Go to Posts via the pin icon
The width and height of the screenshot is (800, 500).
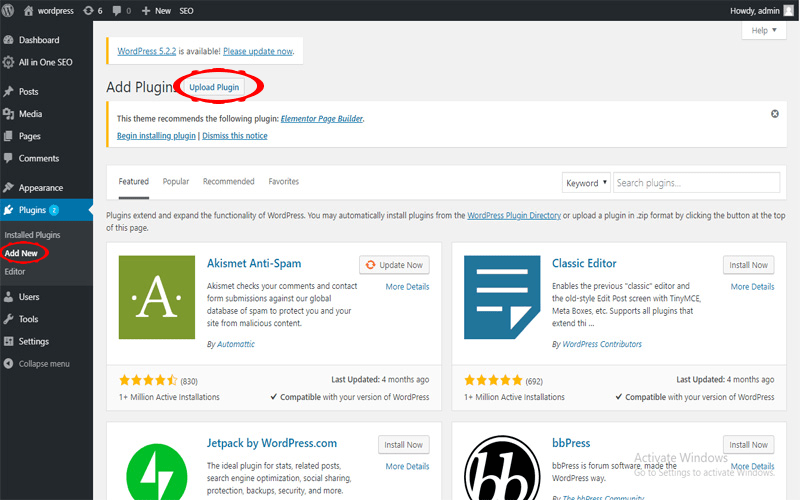8,92
